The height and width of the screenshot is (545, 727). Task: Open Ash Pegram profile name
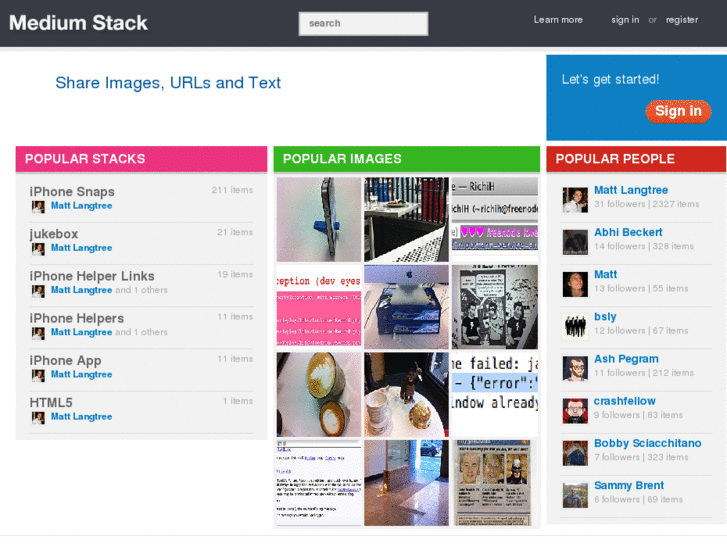[x=626, y=359]
